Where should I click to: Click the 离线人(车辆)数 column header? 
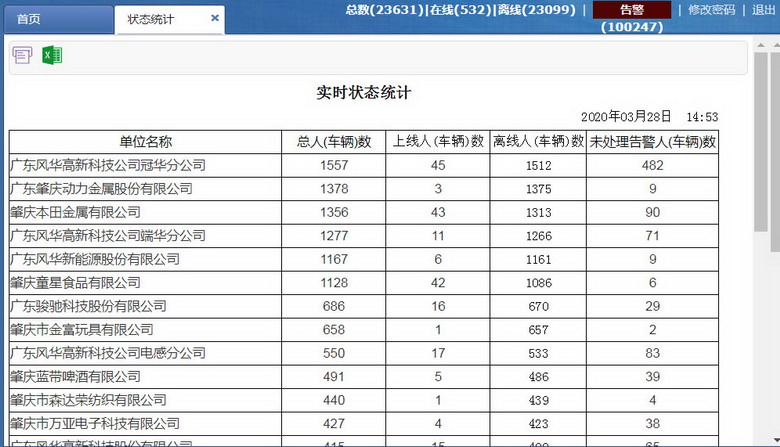click(538, 142)
